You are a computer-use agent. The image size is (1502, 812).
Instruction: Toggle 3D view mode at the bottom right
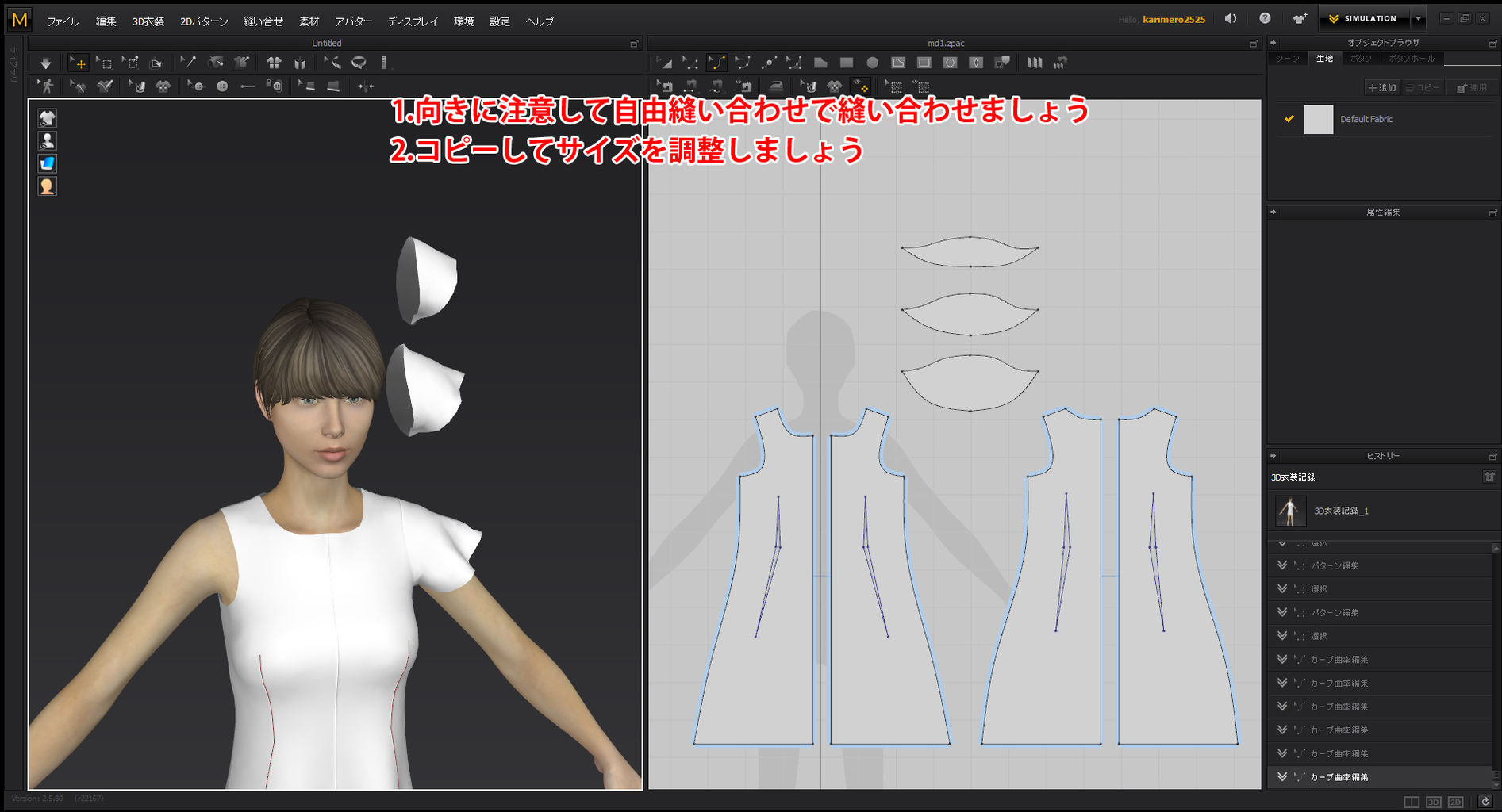pos(1433,801)
